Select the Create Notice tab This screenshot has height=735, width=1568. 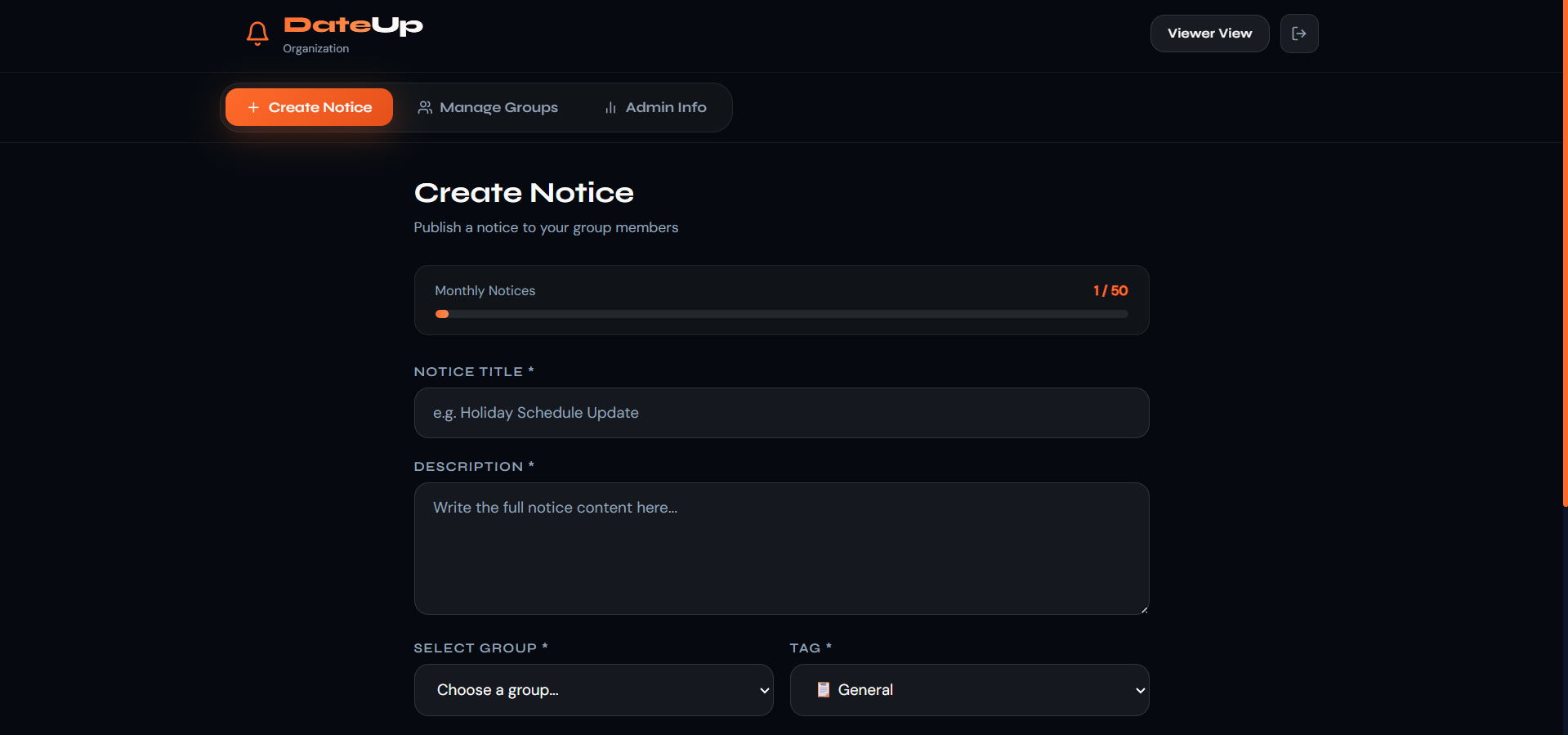309,107
